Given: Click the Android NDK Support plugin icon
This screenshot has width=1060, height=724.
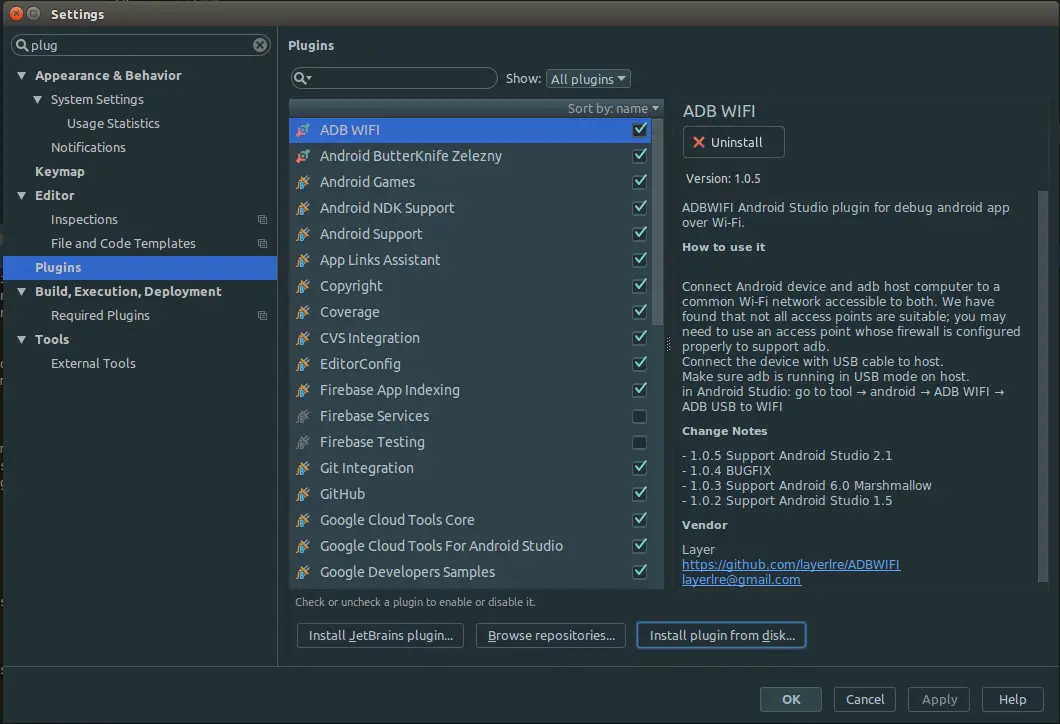Looking at the screenshot, I should (303, 208).
